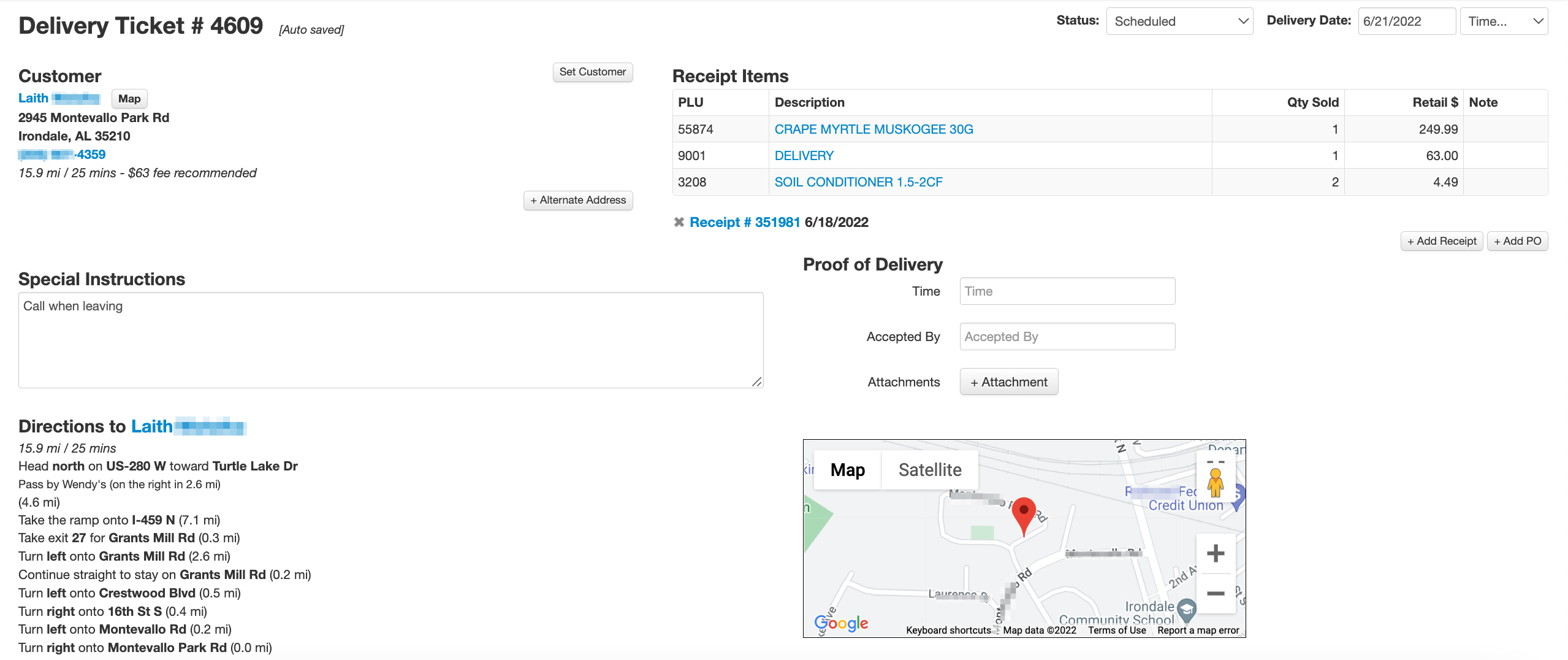Zoom out on the map
Image resolution: width=1568 pixels, height=660 pixels.
1215,593
